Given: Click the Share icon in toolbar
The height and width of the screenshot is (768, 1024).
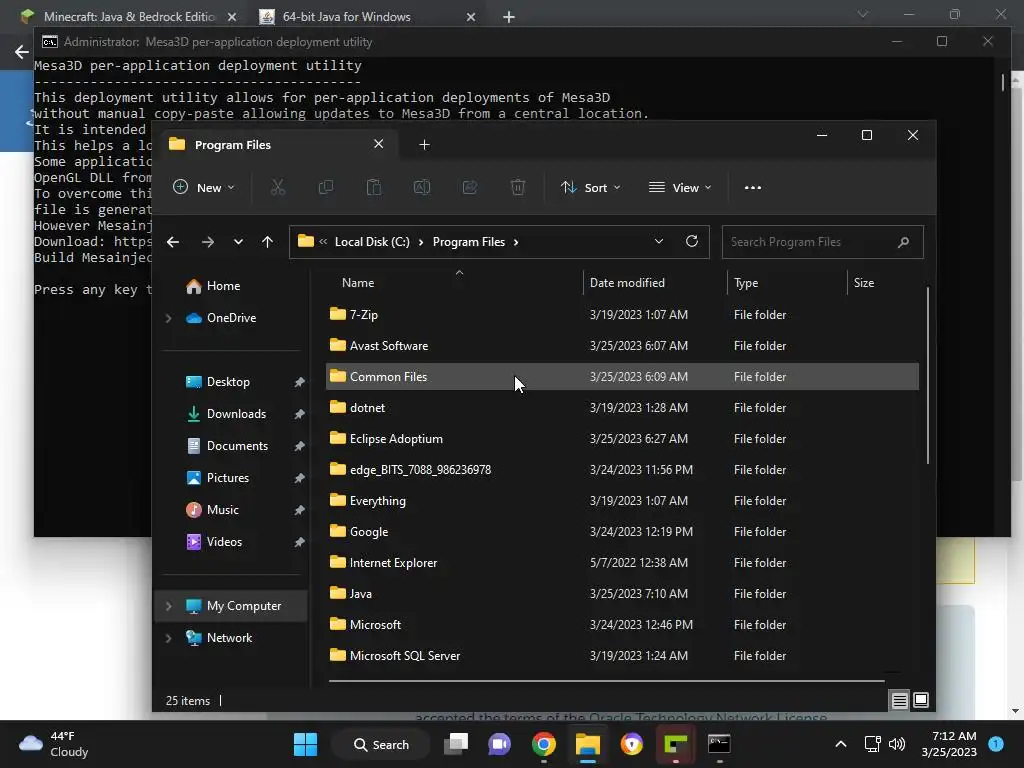Looking at the screenshot, I should point(470,187).
